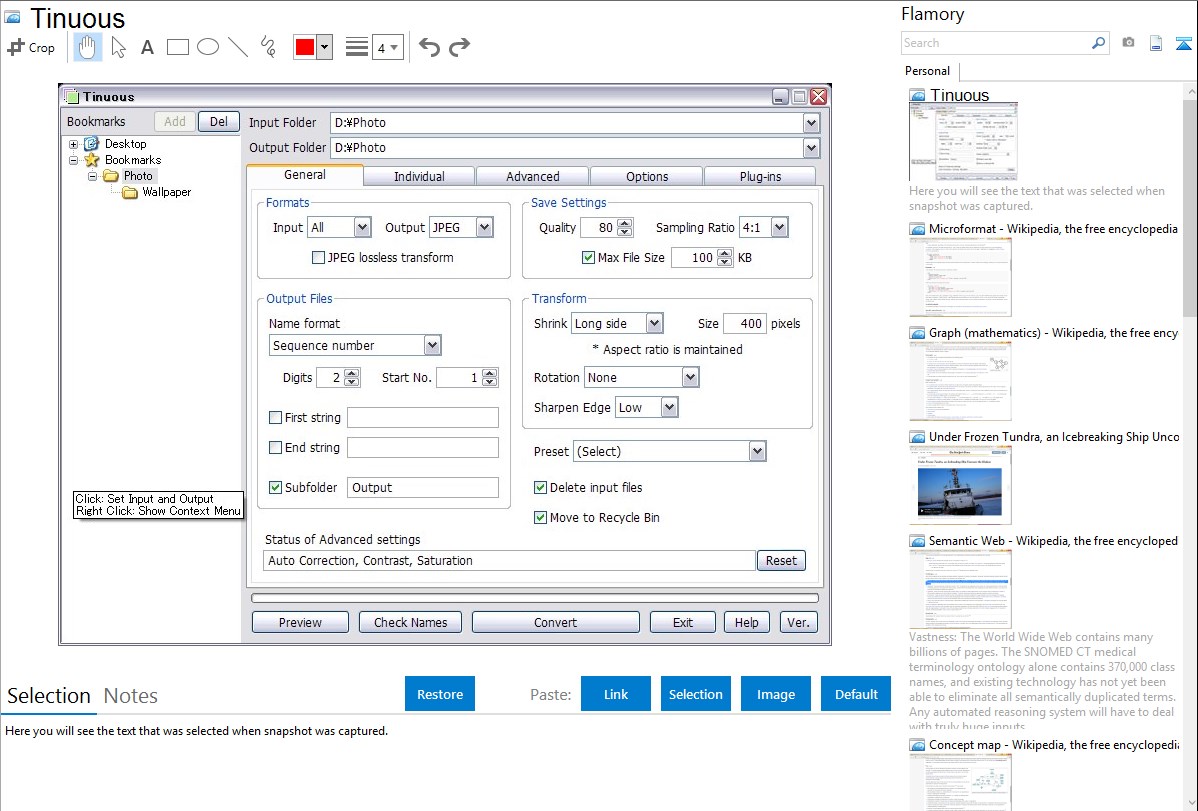Click the Preview button
This screenshot has width=1198, height=811.
[300, 622]
